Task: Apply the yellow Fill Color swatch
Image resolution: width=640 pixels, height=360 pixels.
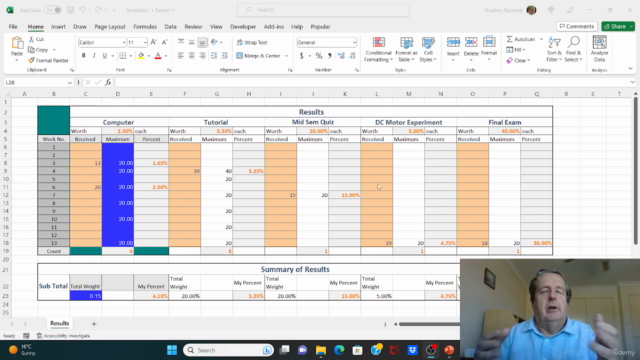Action: tap(141, 56)
